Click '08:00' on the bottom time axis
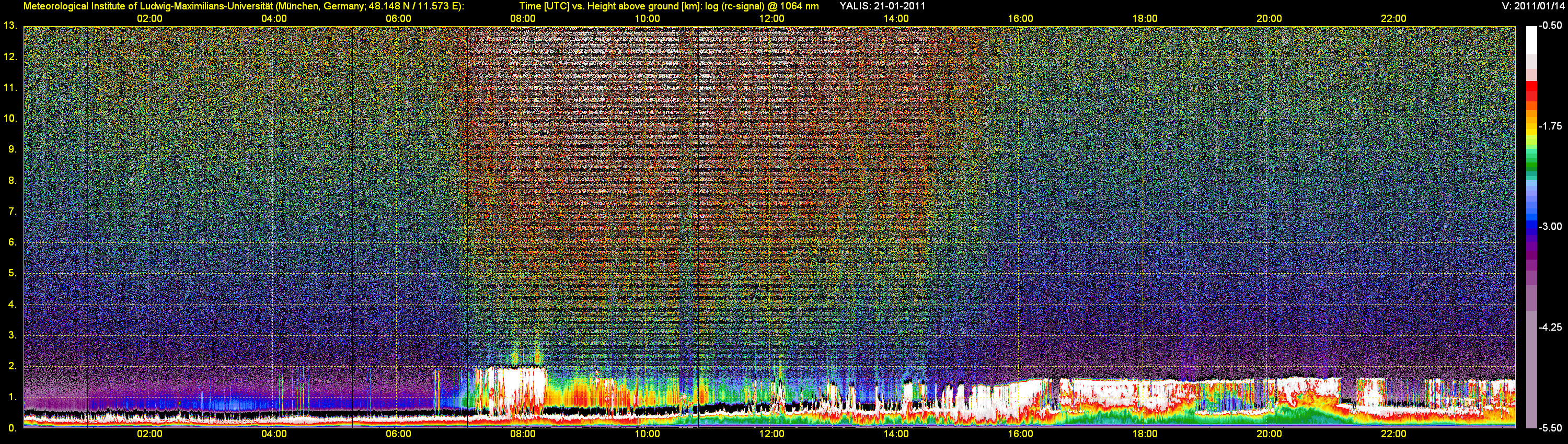Image resolution: width=1568 pixels, height=444 pixels. 523,434
